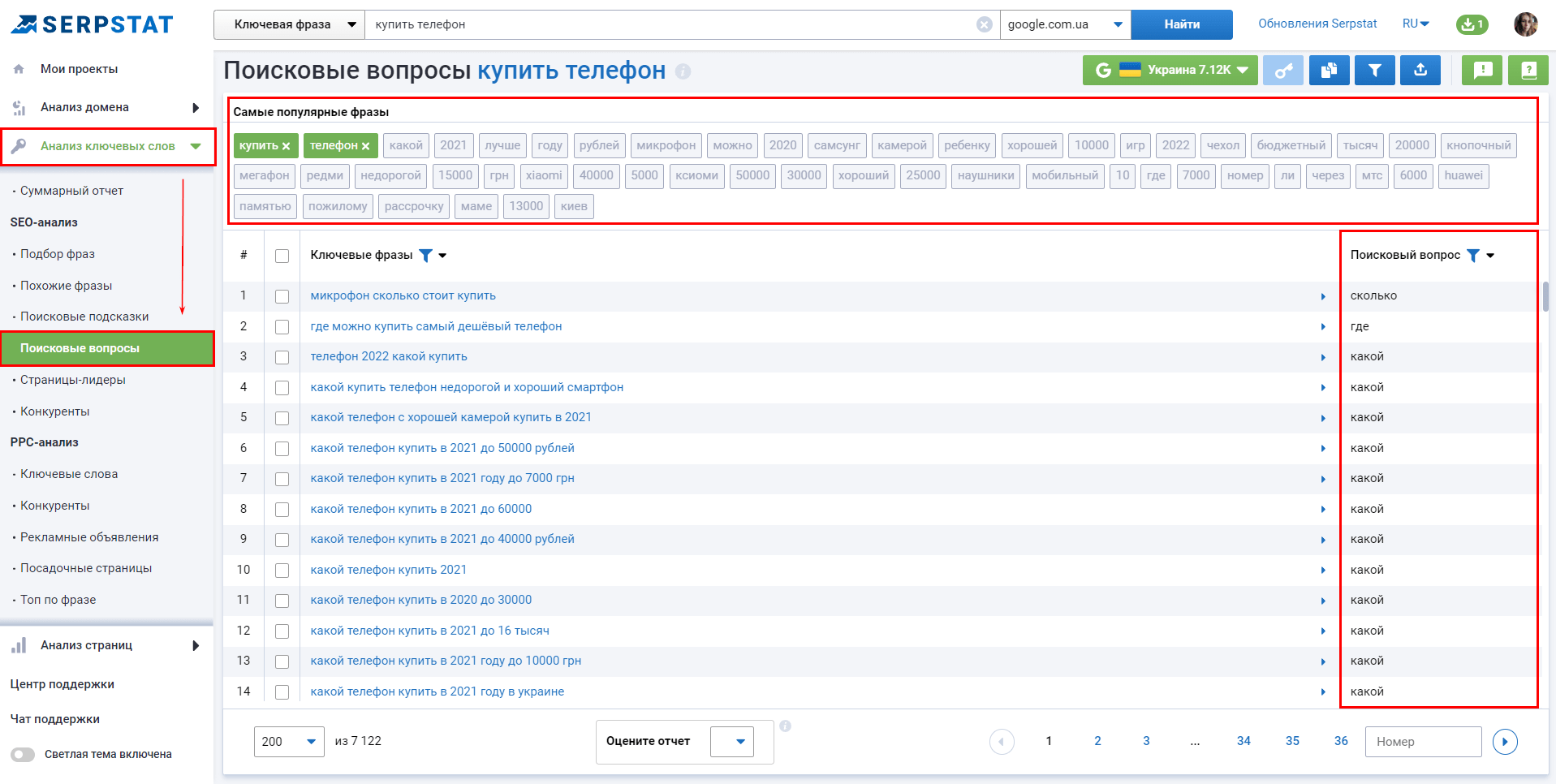Screen dimensions: 1556x784
Task: Open Страницы-лидеры in the sidebar
Action: (x=73, y=380)
